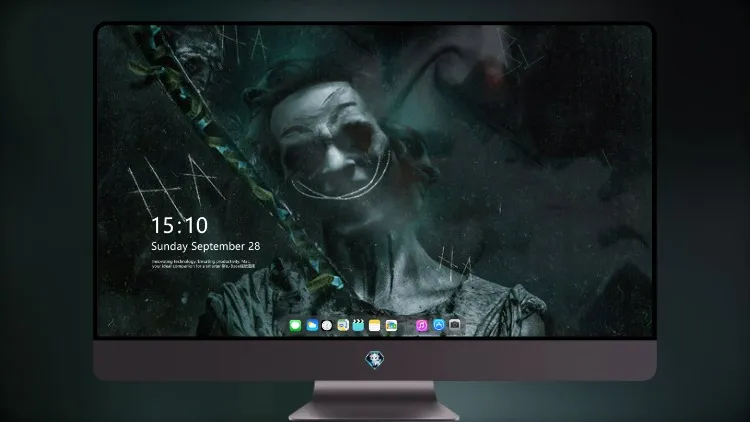Open the Camera app in the dock
Screen dimensions: 750x422
[x=454, y=325]
